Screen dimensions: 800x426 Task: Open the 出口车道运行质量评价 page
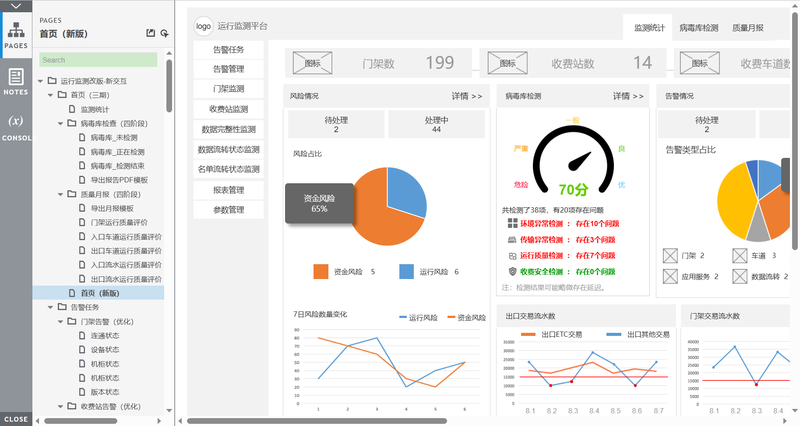point(126,250)
